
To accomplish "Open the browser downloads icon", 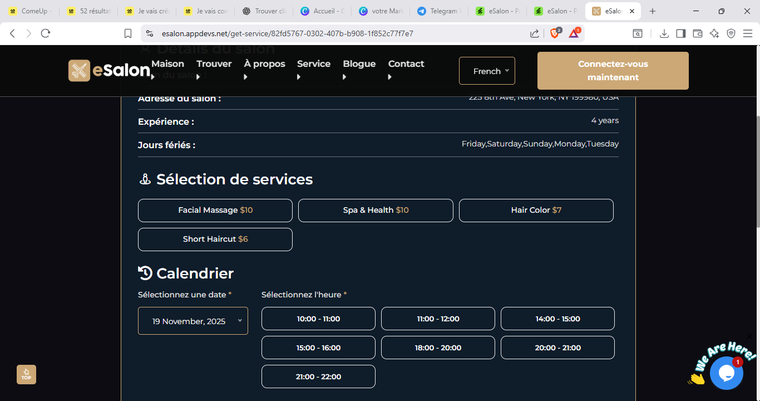I will (664, 32).
